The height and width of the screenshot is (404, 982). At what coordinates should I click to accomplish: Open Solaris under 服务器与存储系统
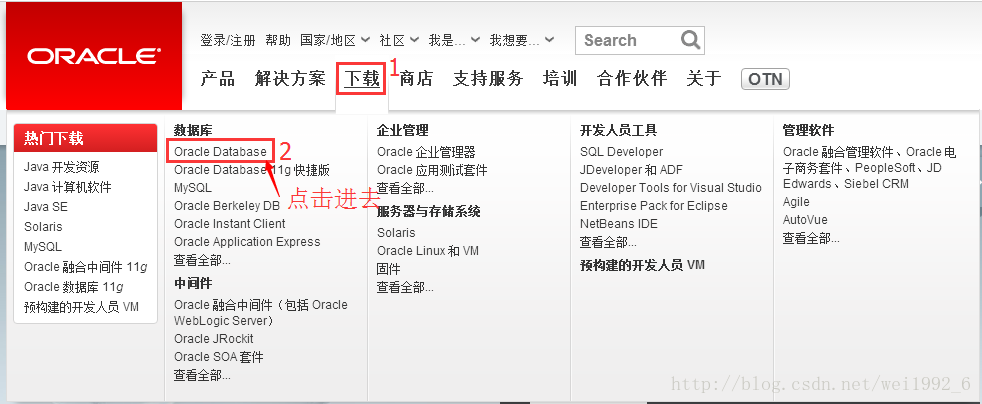pos(396,232)
